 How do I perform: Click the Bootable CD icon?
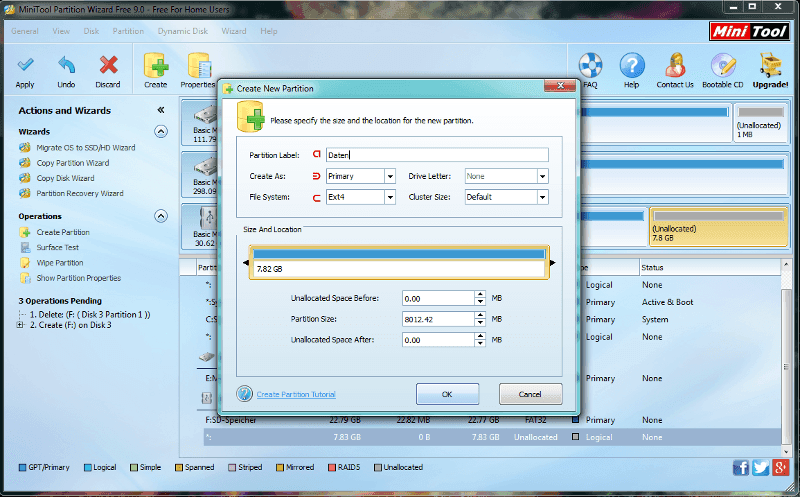coord(722,65)
